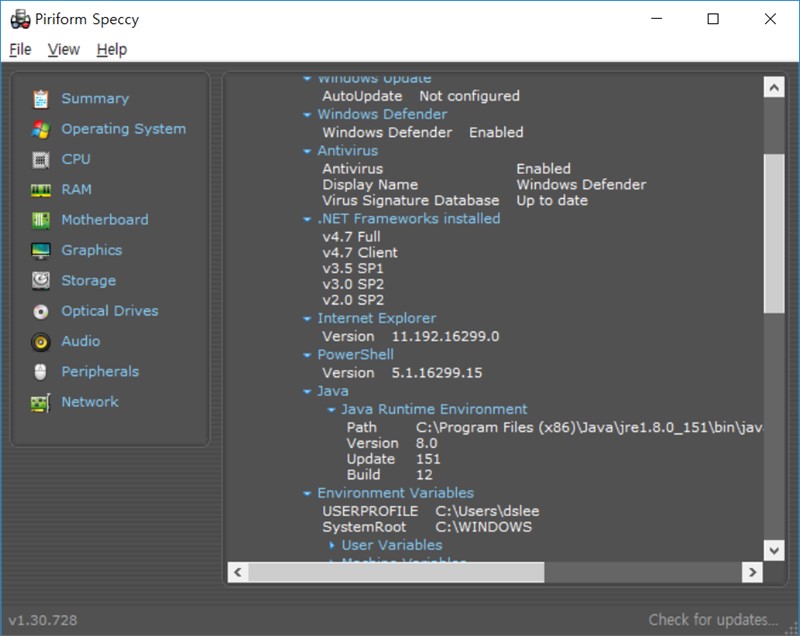Collapse the Internet Explorer section
Viewport: 800px width, 636px height.
coord(307,319)
